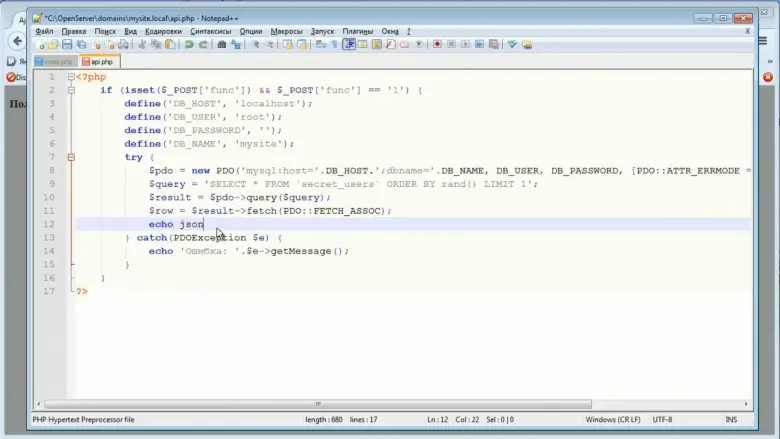This screenshot has width=780, height=439.
Task: Close document with menu bar X
Action: pos(747,31)
